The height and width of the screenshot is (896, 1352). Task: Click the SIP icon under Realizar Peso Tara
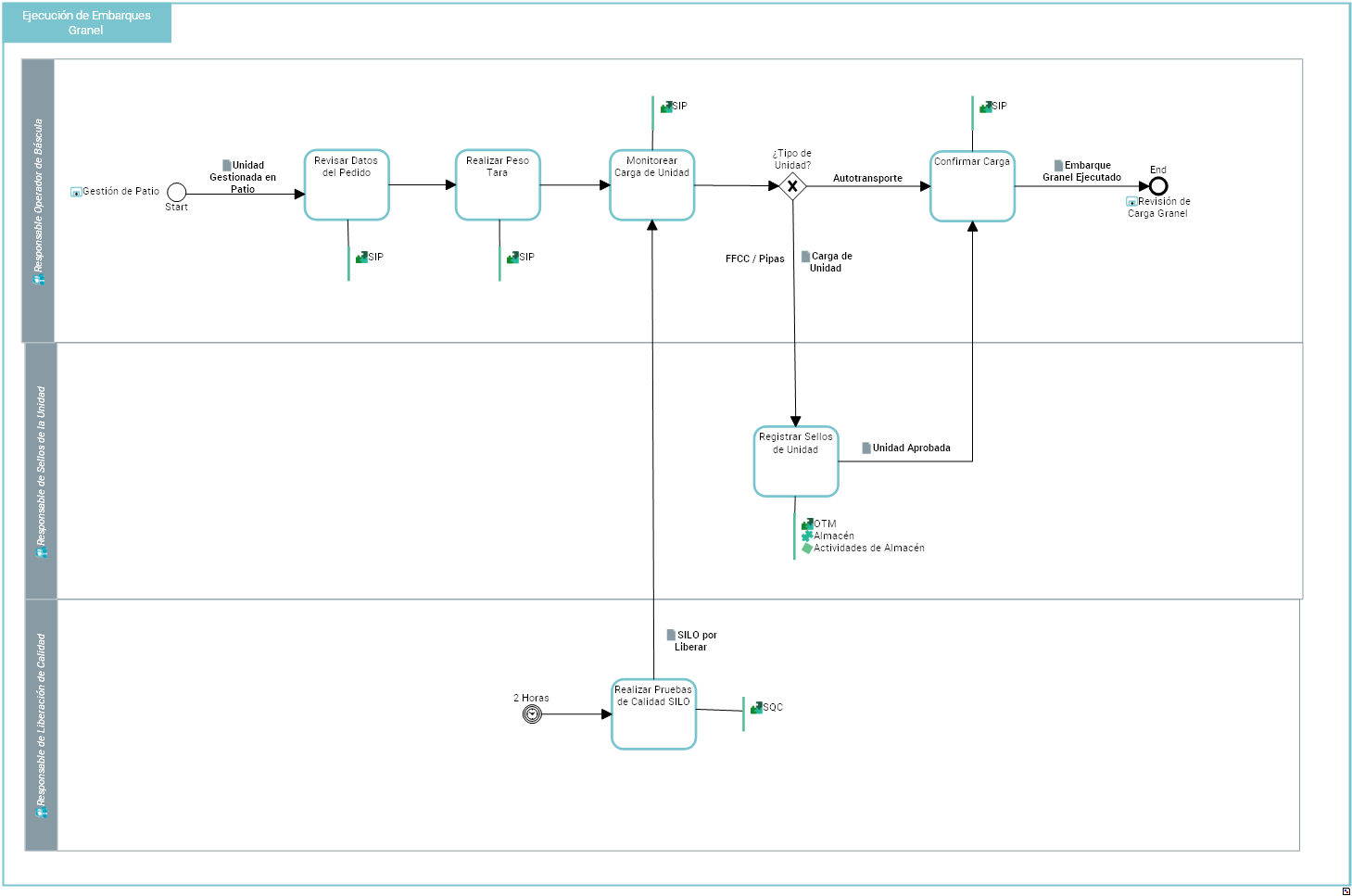point(512,258)
